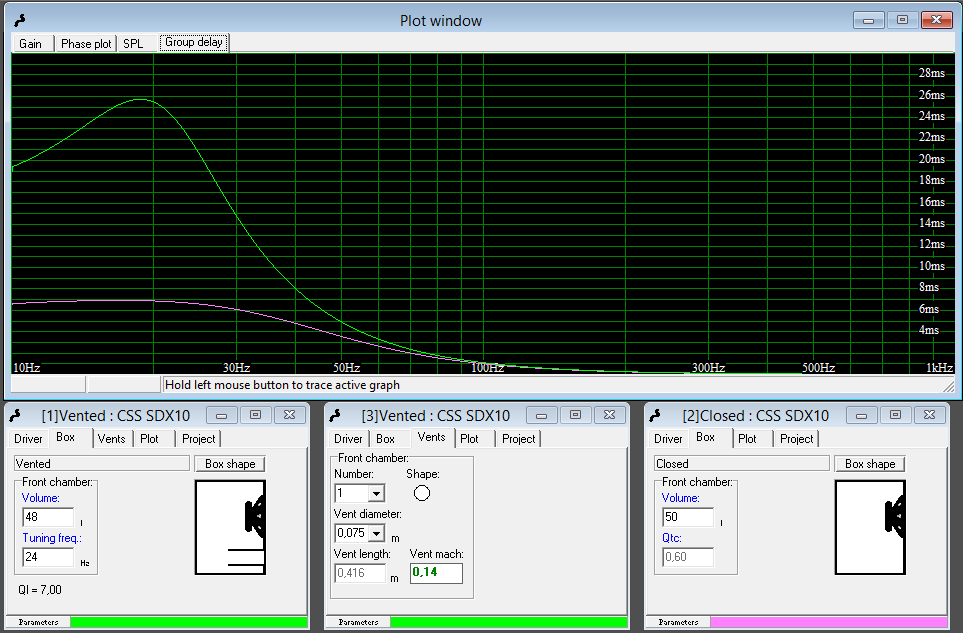Open the vent Number dropdown
Screen dimensions: 963x633
(376, 493)
